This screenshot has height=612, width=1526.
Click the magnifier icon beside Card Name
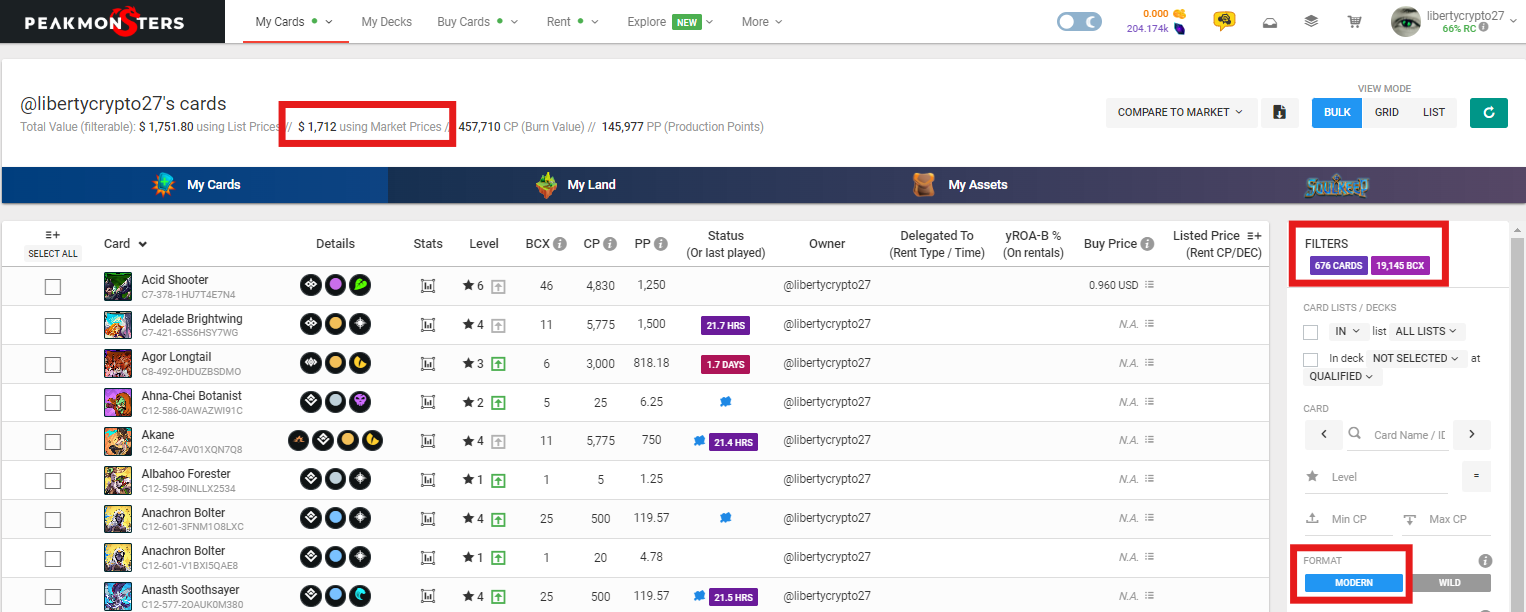click(x=1355, y=434)
